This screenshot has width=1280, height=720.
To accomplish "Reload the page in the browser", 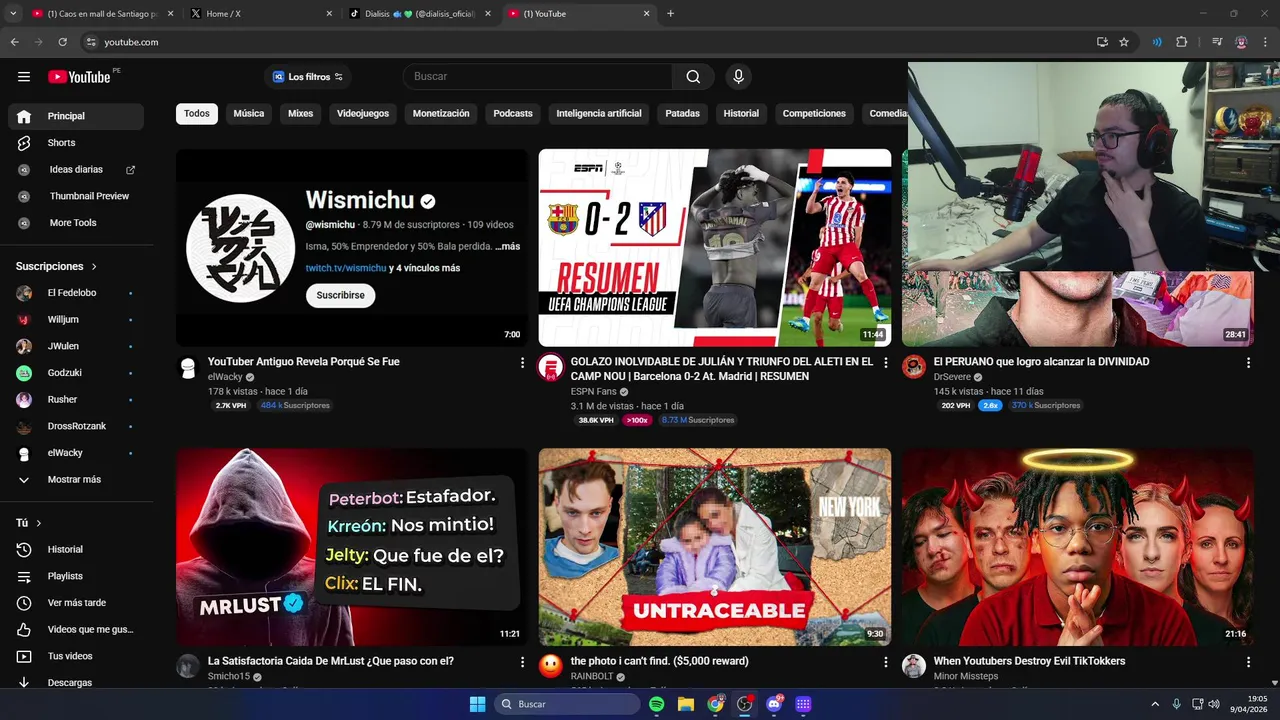I will click(62, 42).
